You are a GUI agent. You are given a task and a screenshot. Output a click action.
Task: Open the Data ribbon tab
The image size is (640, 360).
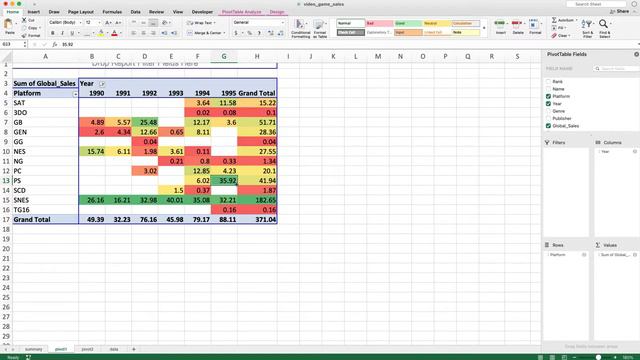pos(136,12)
